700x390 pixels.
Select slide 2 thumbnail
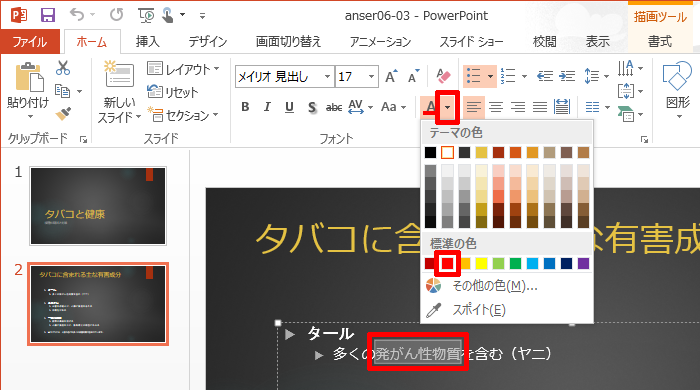point(98,304)
